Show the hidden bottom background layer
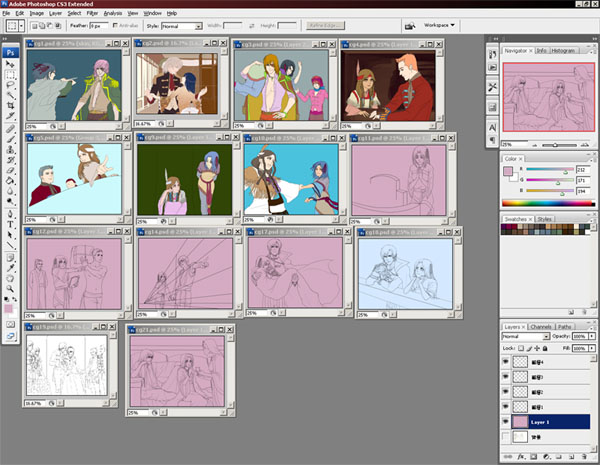The width and height of the screenshot is (600, 465). (x=505, y=436)
